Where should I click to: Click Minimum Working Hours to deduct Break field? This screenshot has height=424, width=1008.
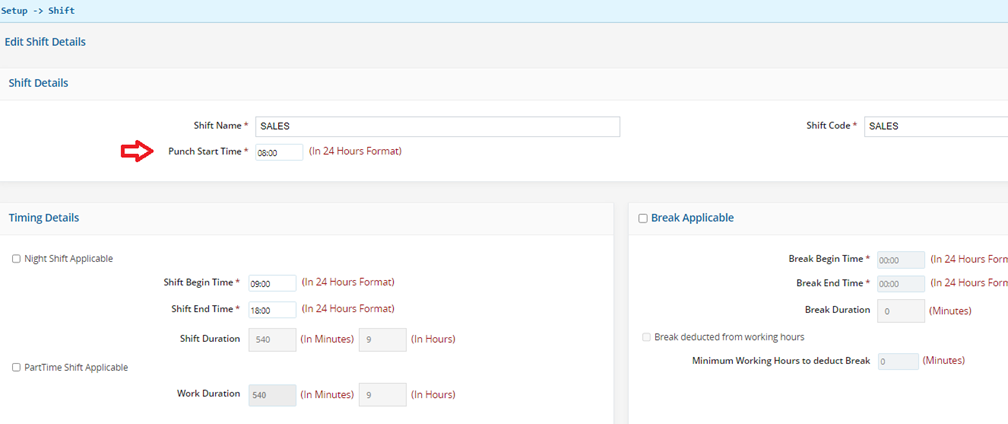coord(898,361)
